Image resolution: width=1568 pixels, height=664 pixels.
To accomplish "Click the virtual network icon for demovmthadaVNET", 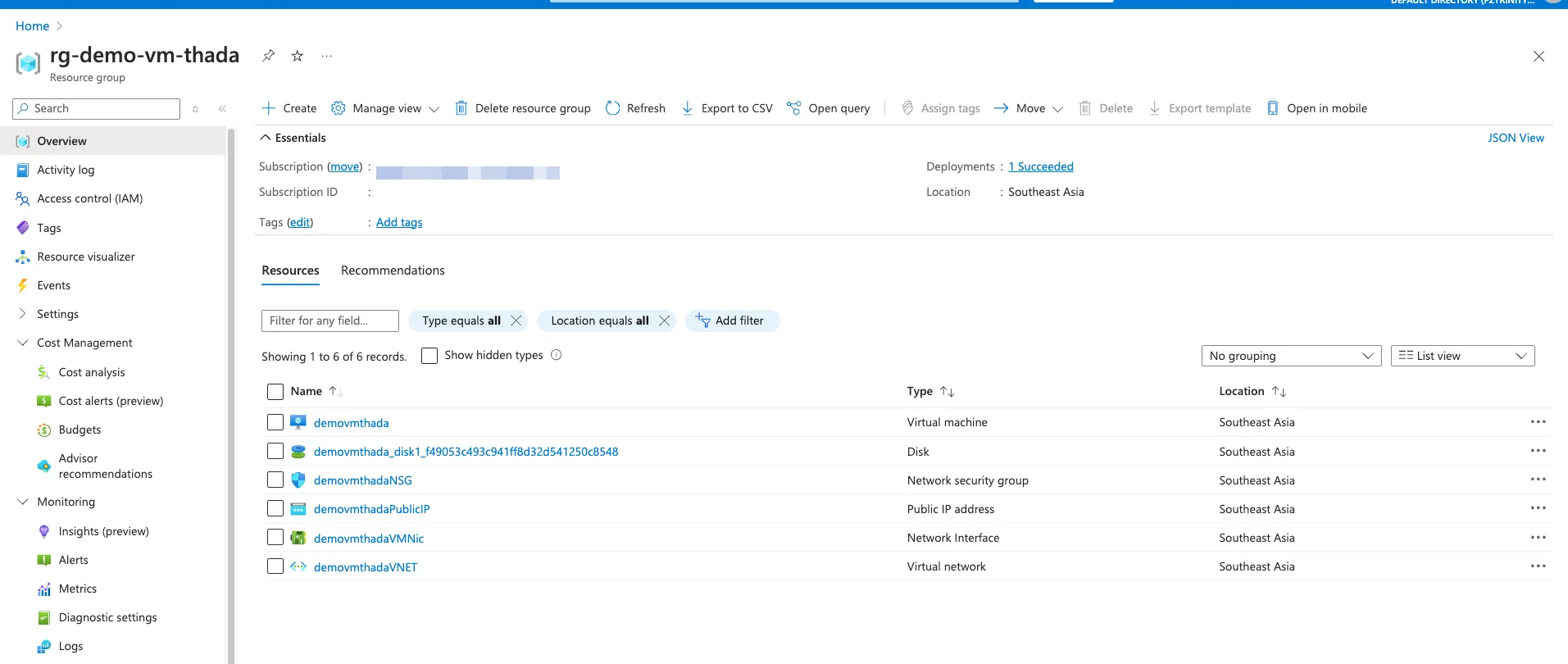I will point(298,566).
